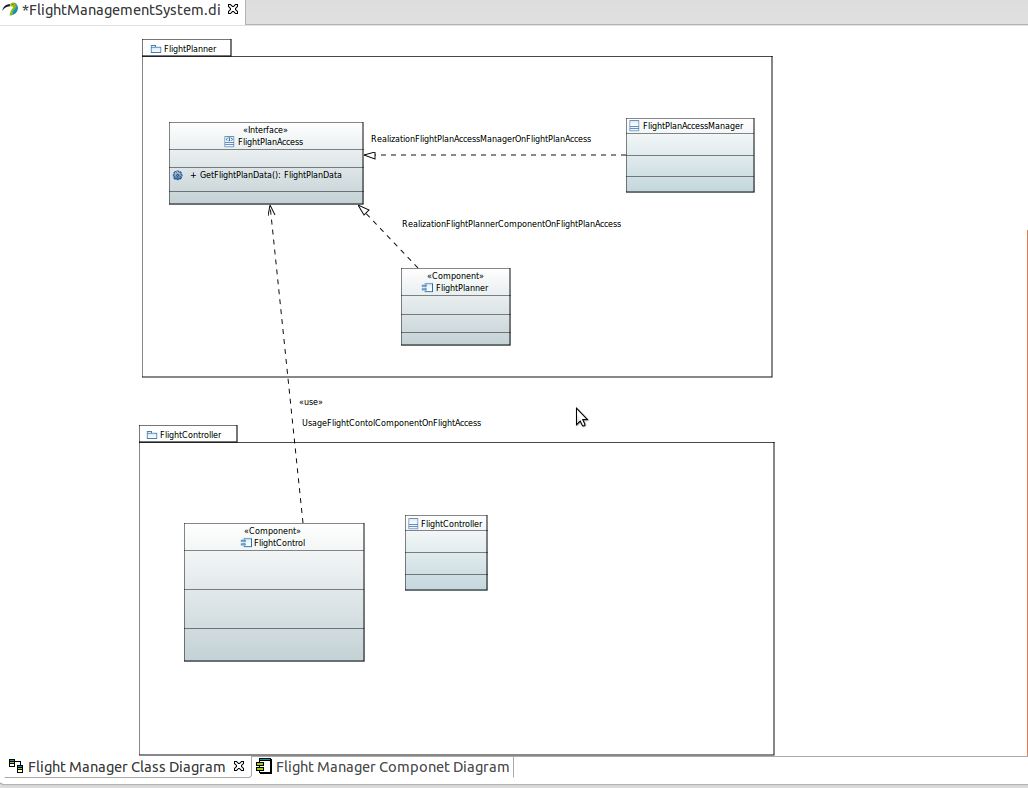Click the Papyrus file icon on editor tab
Viewport: 1028px width, 788px height.
[10, 10]
